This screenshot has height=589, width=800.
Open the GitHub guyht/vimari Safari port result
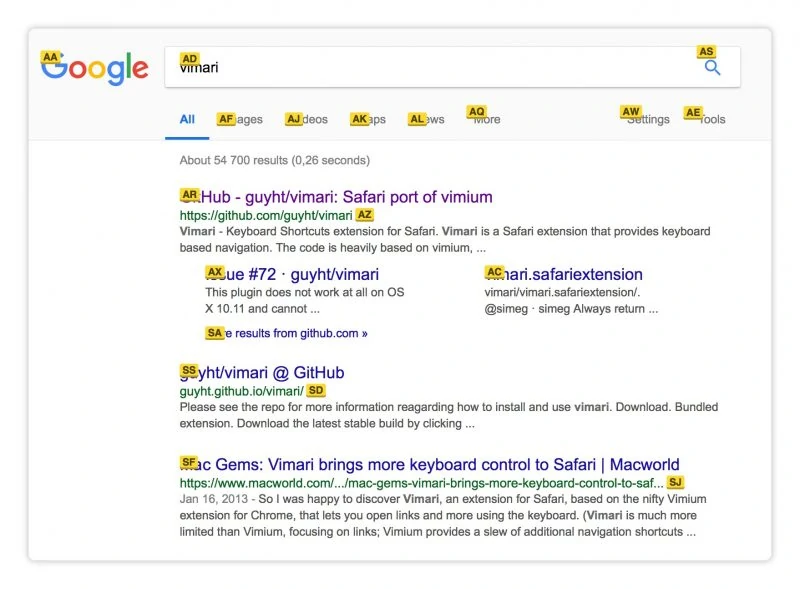[336, 197]
